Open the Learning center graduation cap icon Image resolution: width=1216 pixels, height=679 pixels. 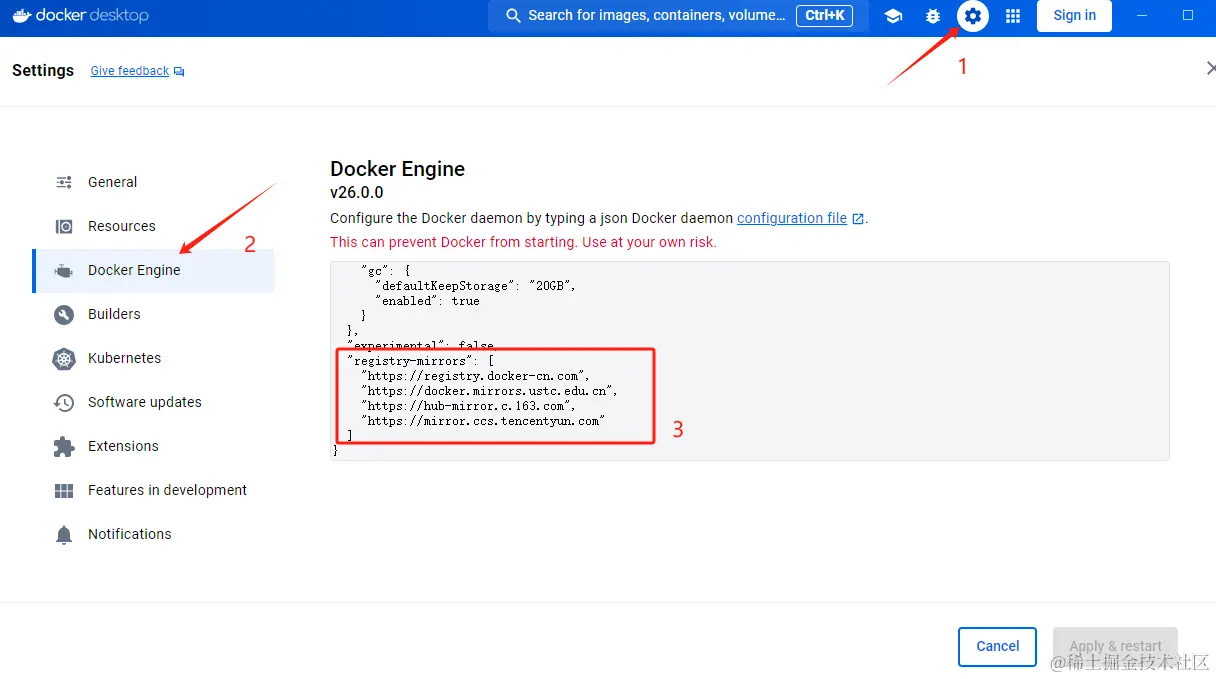point(893,16)
